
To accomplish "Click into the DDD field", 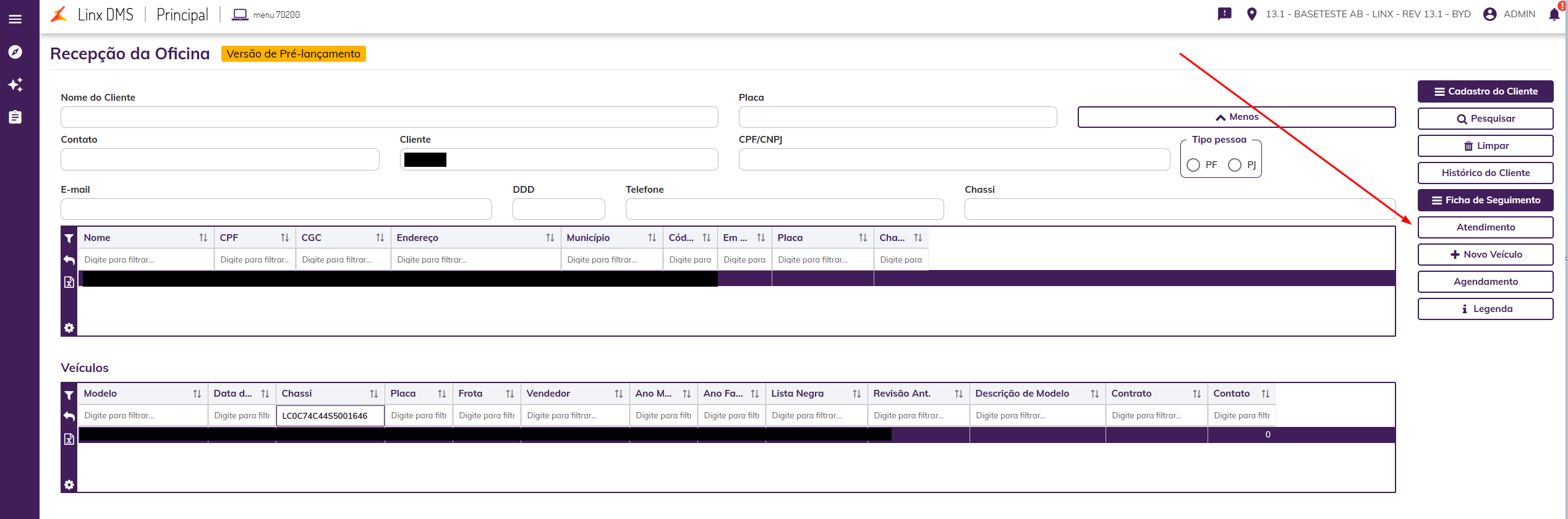I will click(x=558, y=209).
